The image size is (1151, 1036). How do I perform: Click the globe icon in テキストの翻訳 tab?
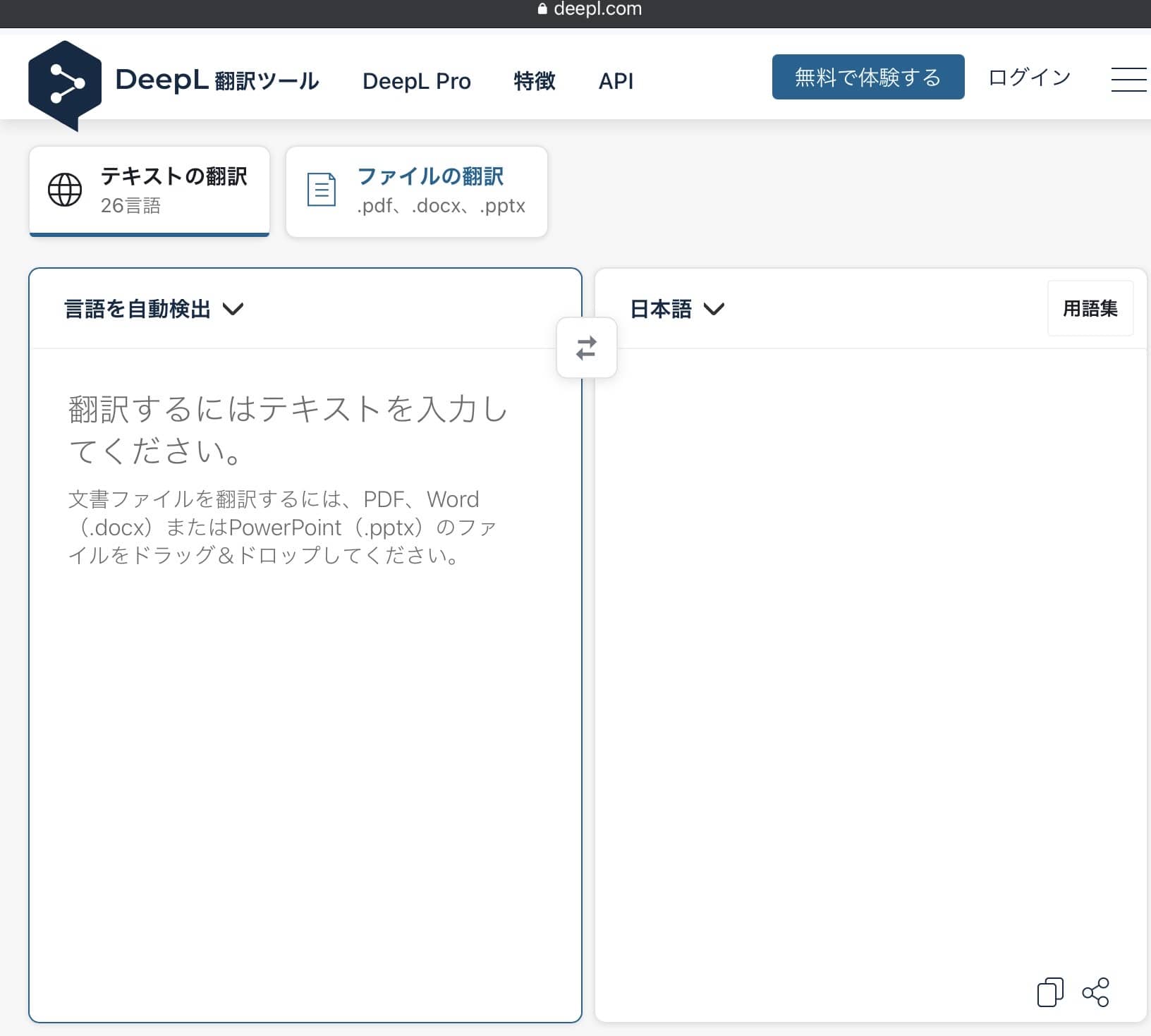point(65,190)
